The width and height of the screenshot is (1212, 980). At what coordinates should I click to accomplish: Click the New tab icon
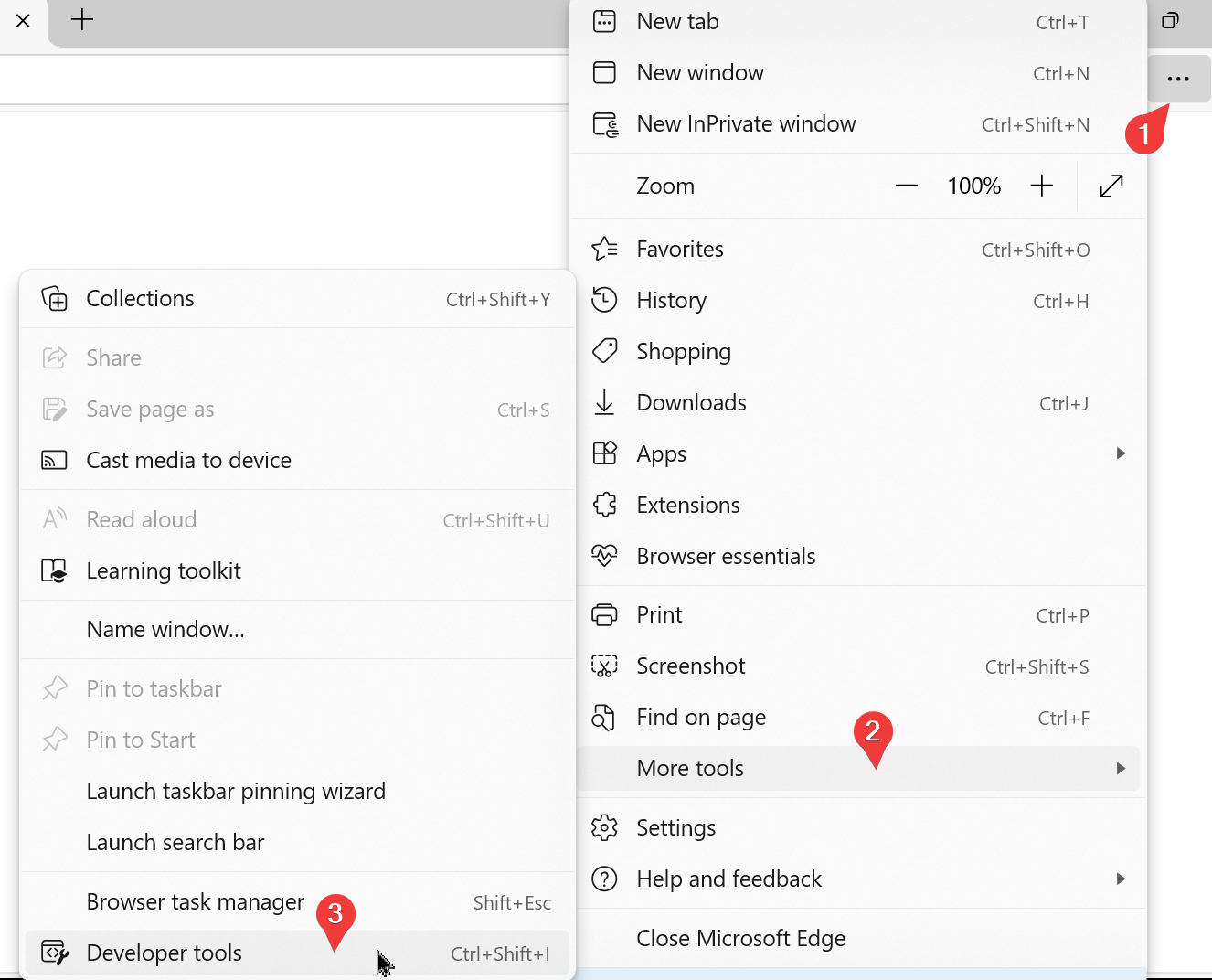click(604, 21)
